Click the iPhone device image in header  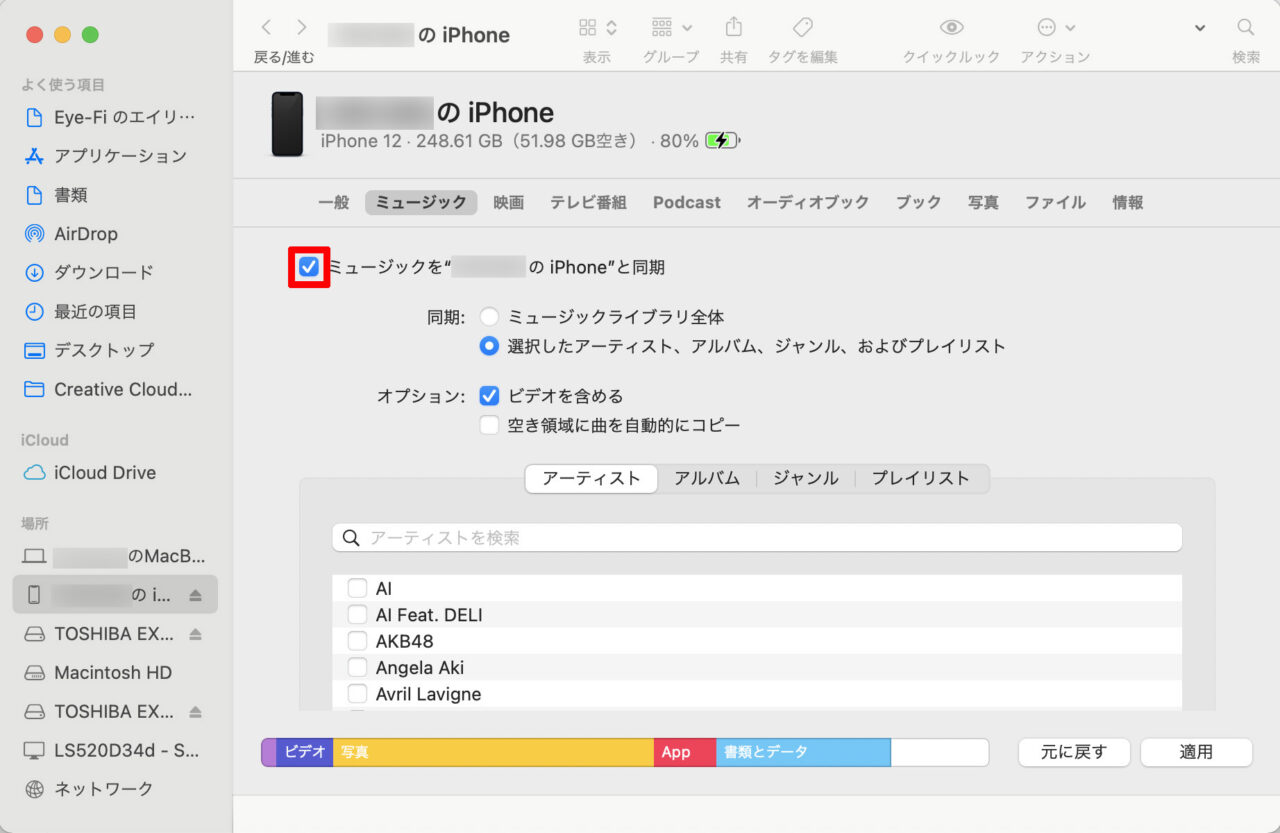287,124
